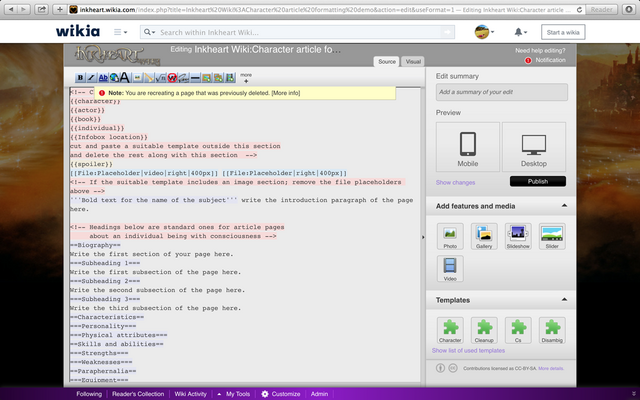
Task: Insert an internal link with the Ab button
Action: (103, 78)
